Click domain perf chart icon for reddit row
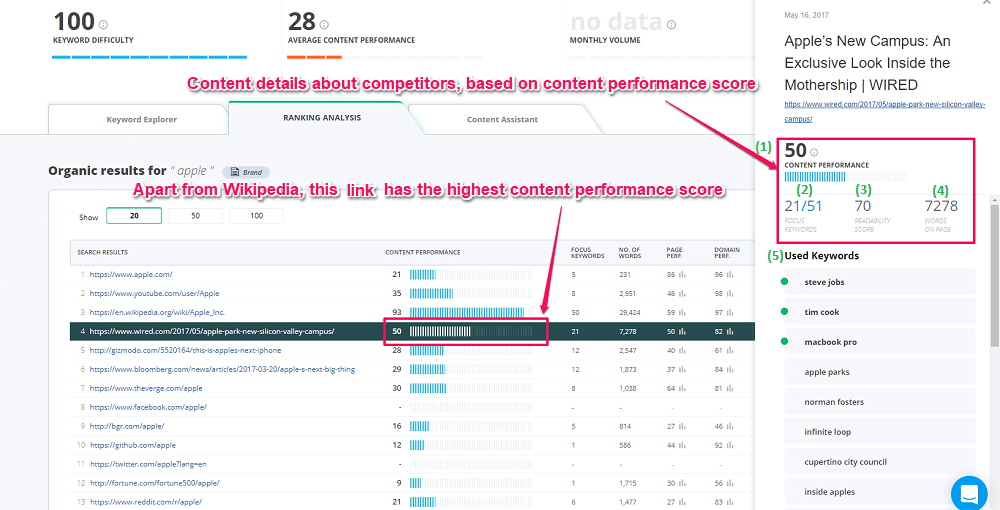This screenshot has width=1000, height=510. [x=729, y=502]
